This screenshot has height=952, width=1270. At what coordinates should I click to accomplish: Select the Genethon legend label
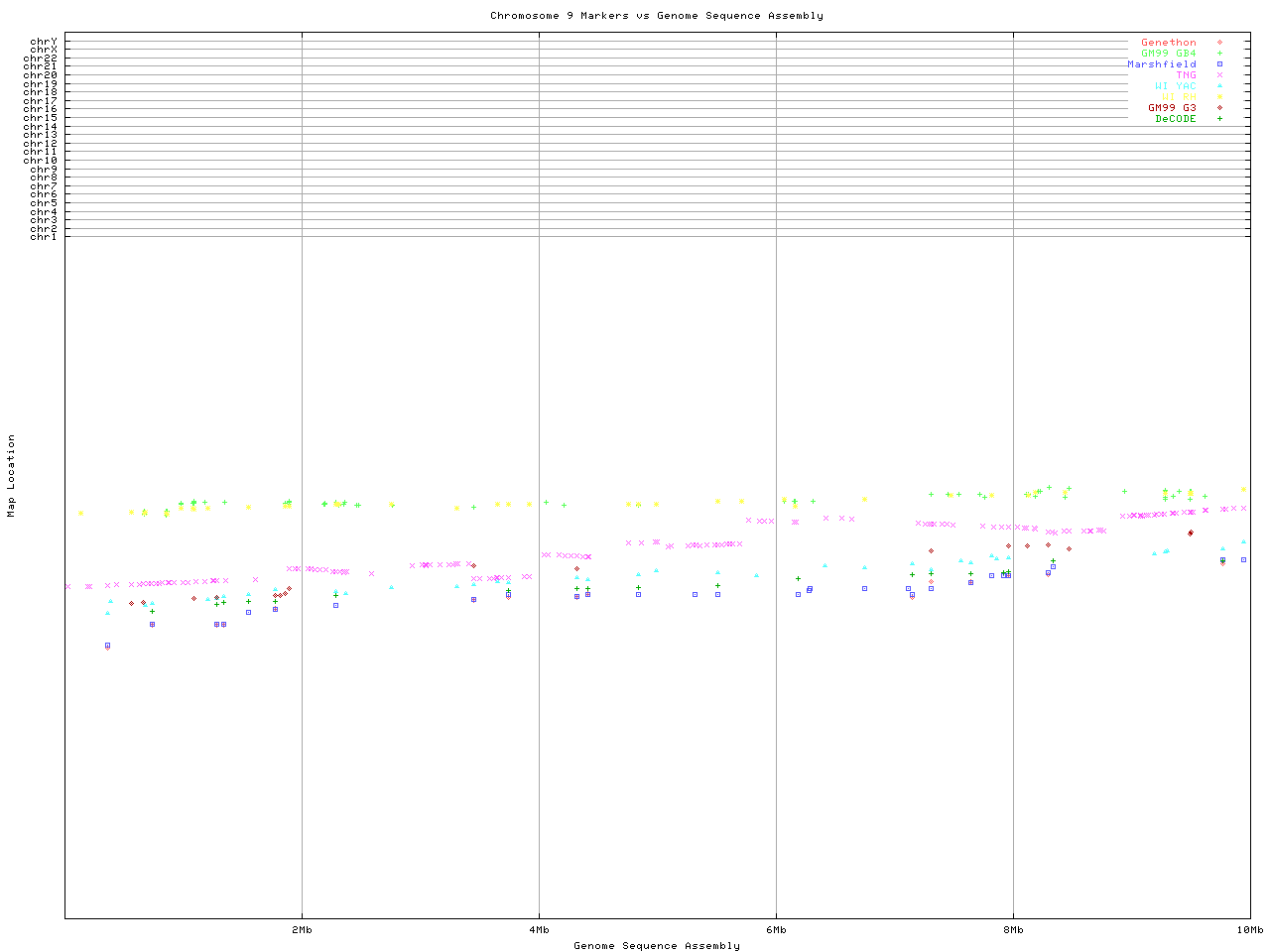(x=1168, y=43)
